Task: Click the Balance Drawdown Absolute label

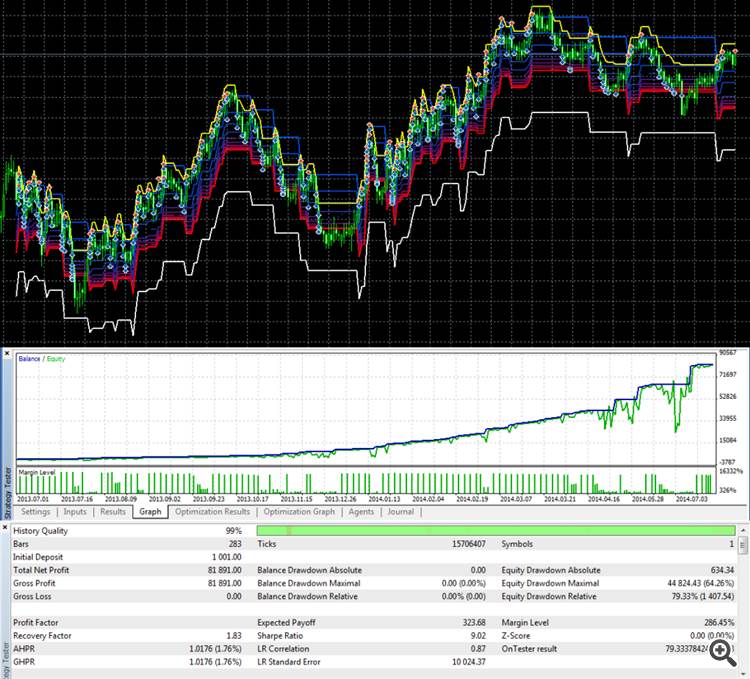Action: tap(309, 570)
